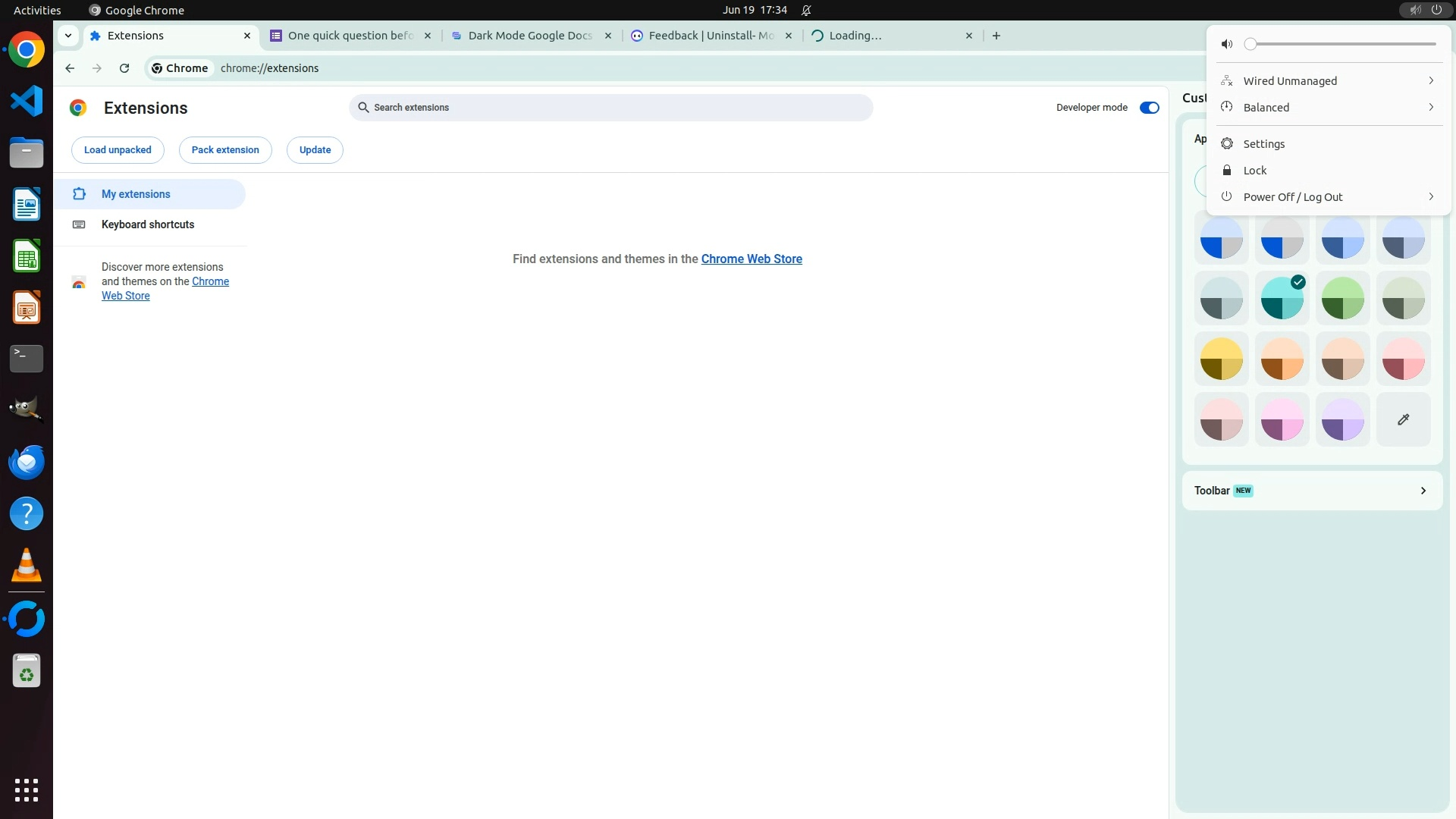Click the Search extensions field

(610, 108)
